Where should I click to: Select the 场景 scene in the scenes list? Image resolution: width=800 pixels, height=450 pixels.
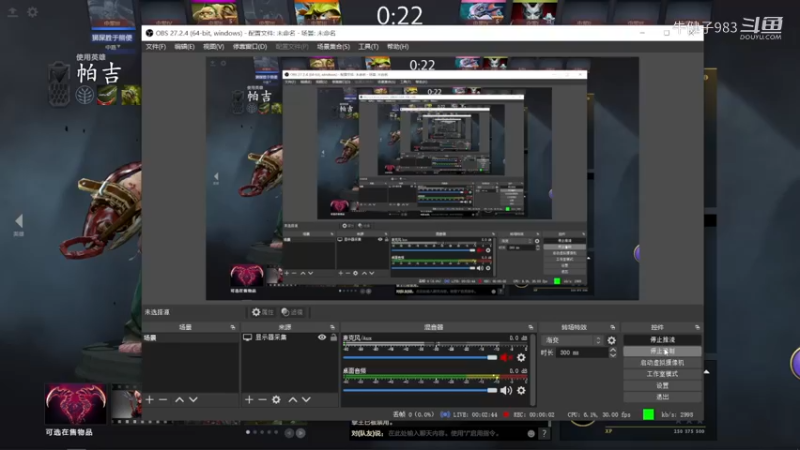(x=191, y=338)
